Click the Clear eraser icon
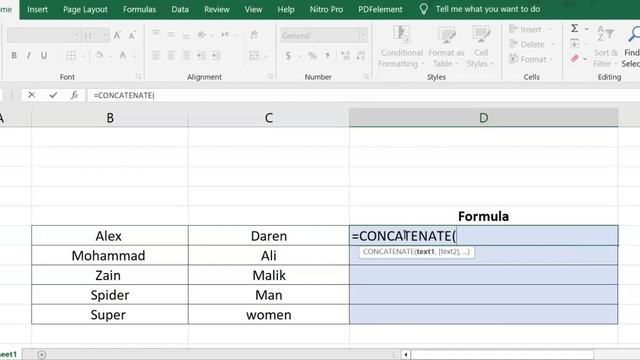Viewport: 640px width, 360px height. [575, 59]
